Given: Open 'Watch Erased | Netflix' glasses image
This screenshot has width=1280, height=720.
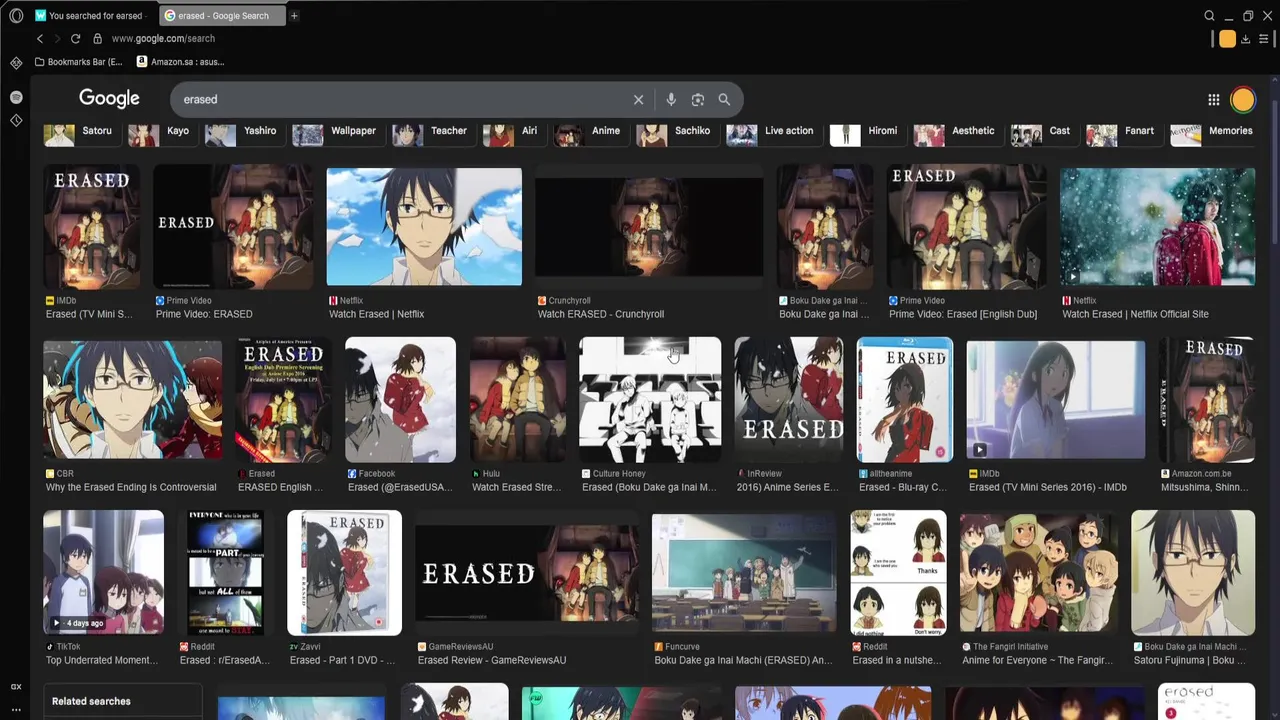Looking at the screenshot, I should tap(424, 227).
